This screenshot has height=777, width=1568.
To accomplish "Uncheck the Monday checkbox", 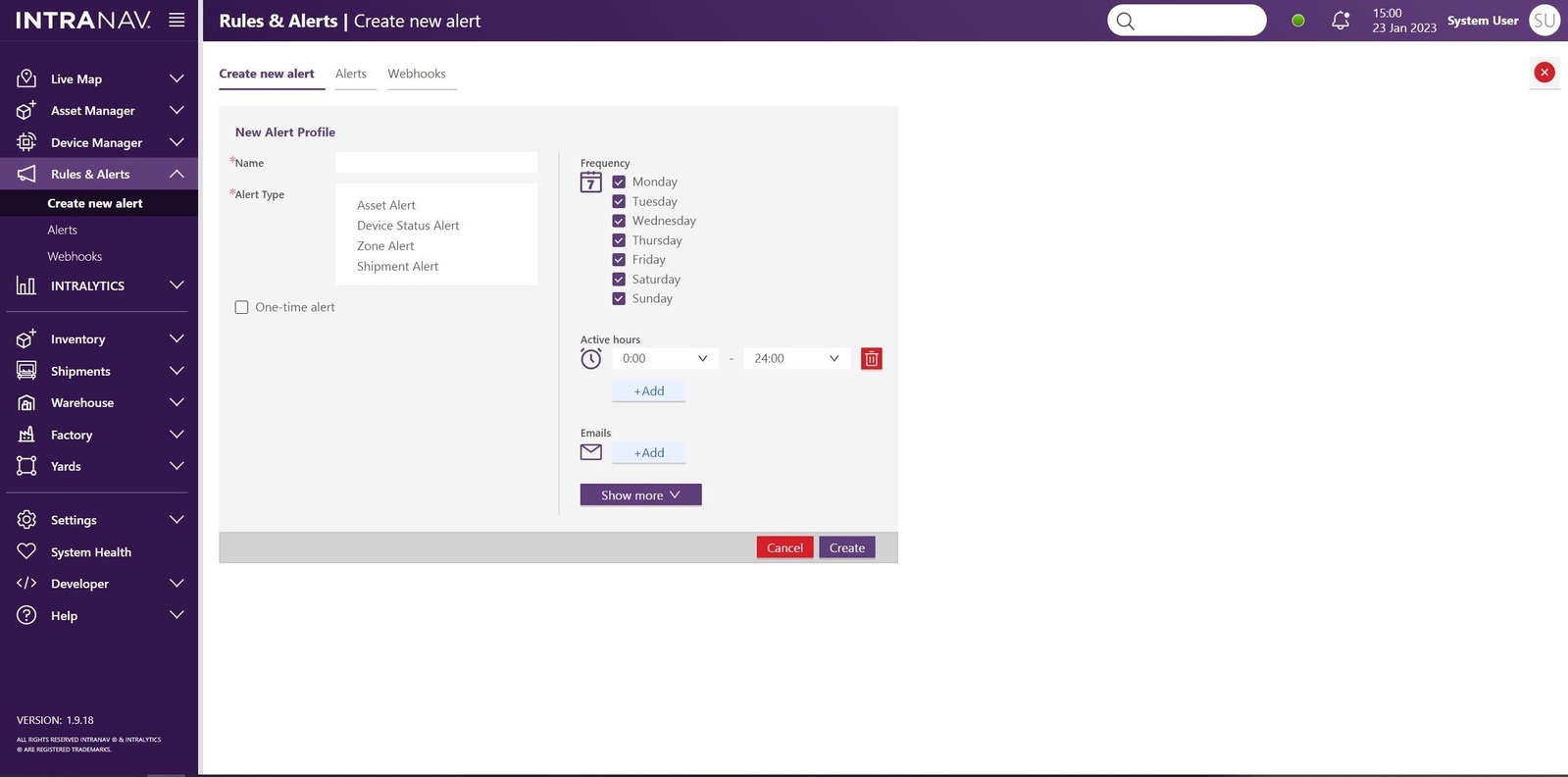I will [x=619, y=181].
